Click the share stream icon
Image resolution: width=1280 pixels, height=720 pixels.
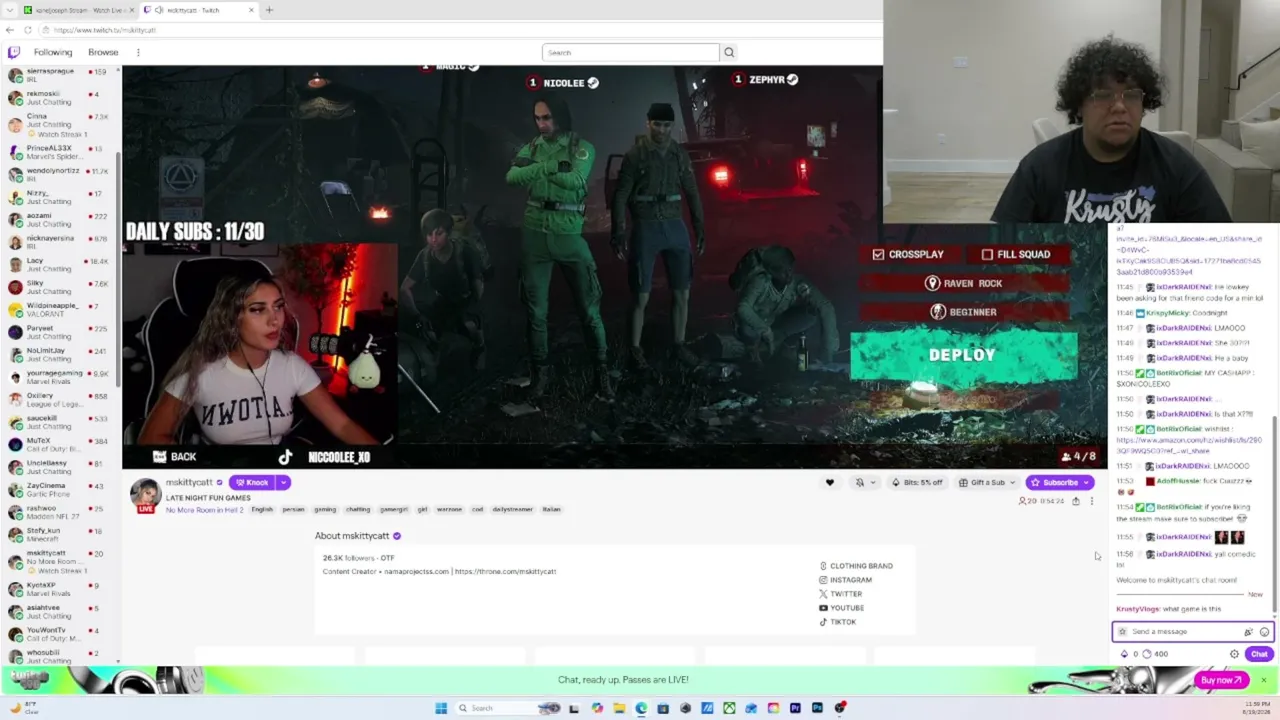click(1076, 501)
